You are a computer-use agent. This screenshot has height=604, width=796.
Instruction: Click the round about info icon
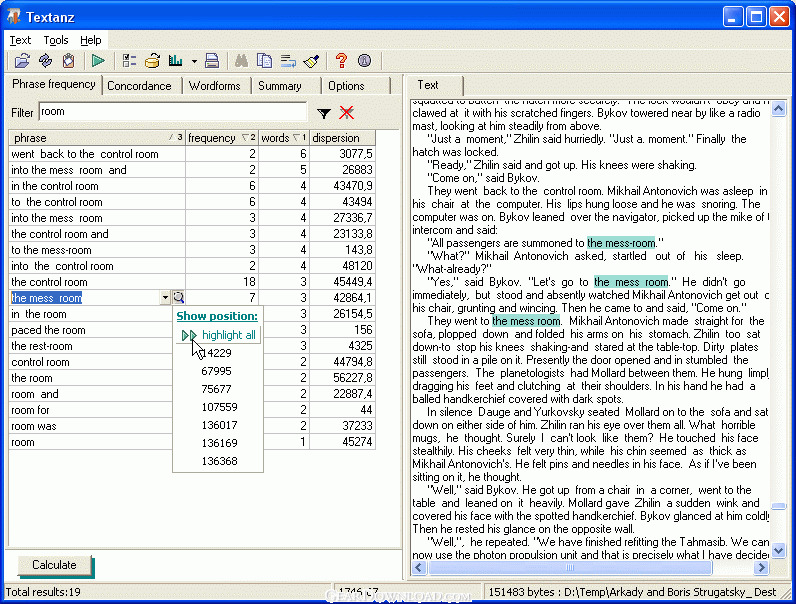coord(364,61)
